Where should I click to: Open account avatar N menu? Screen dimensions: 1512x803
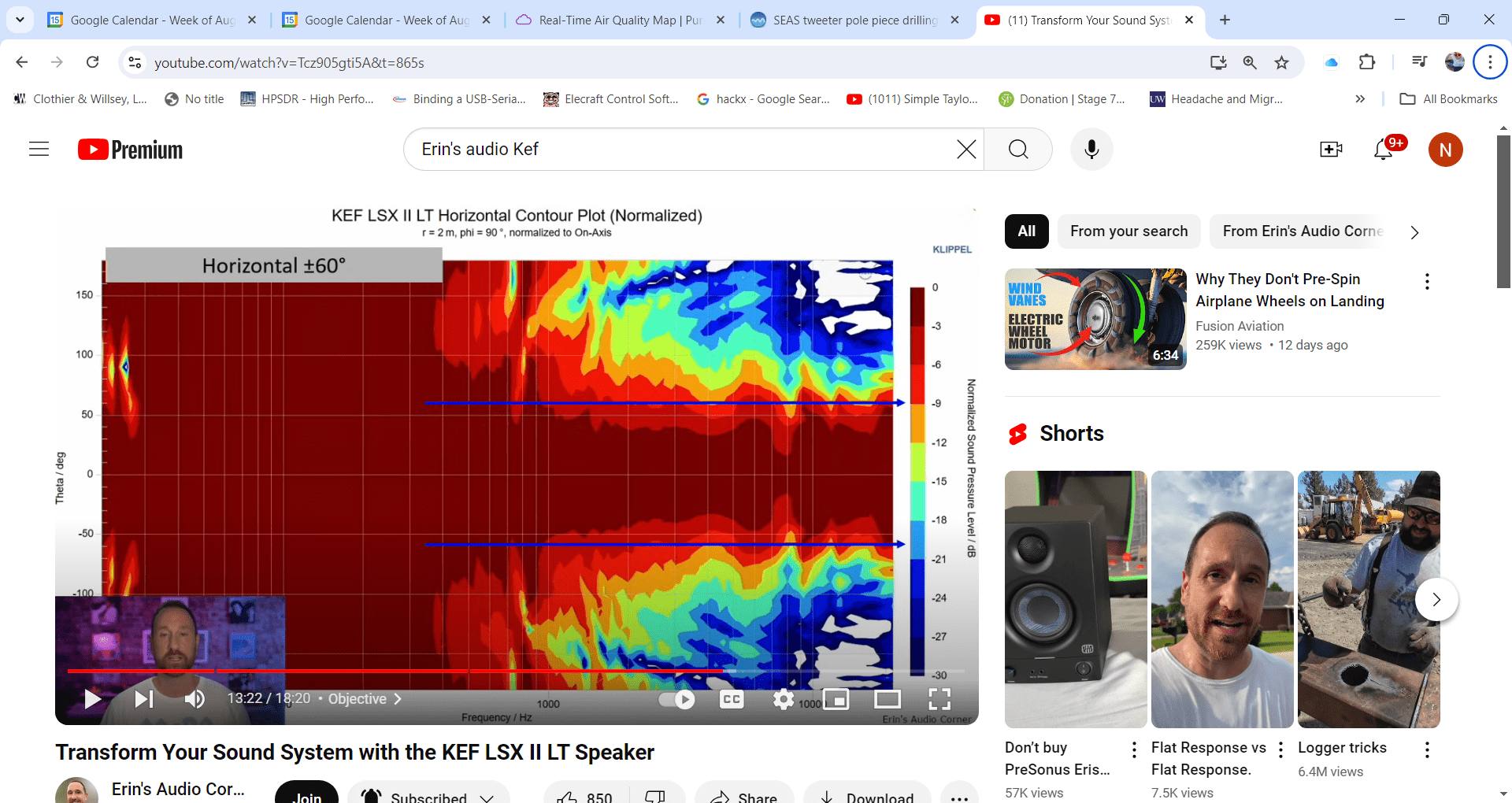pos(1446,150)
